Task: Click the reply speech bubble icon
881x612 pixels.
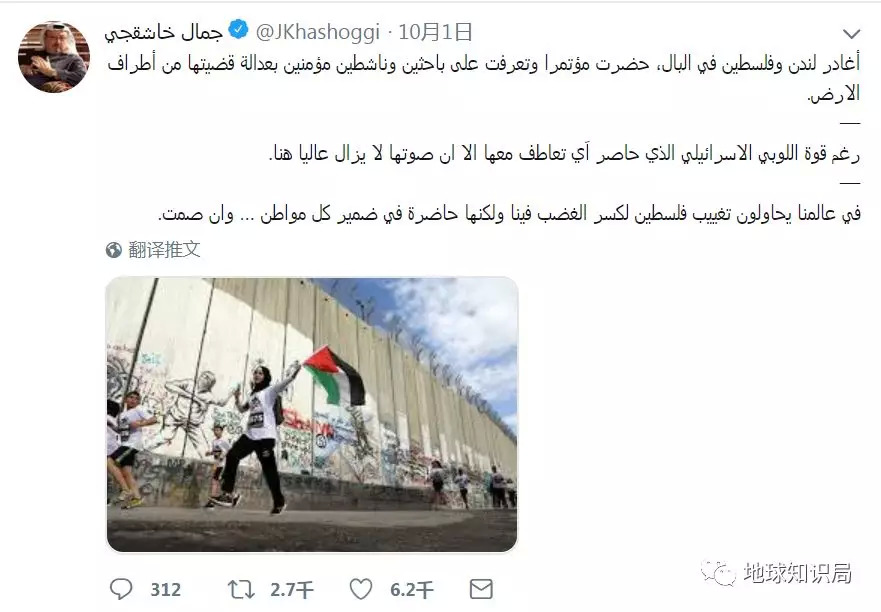Action: click(x=121, y=589)
